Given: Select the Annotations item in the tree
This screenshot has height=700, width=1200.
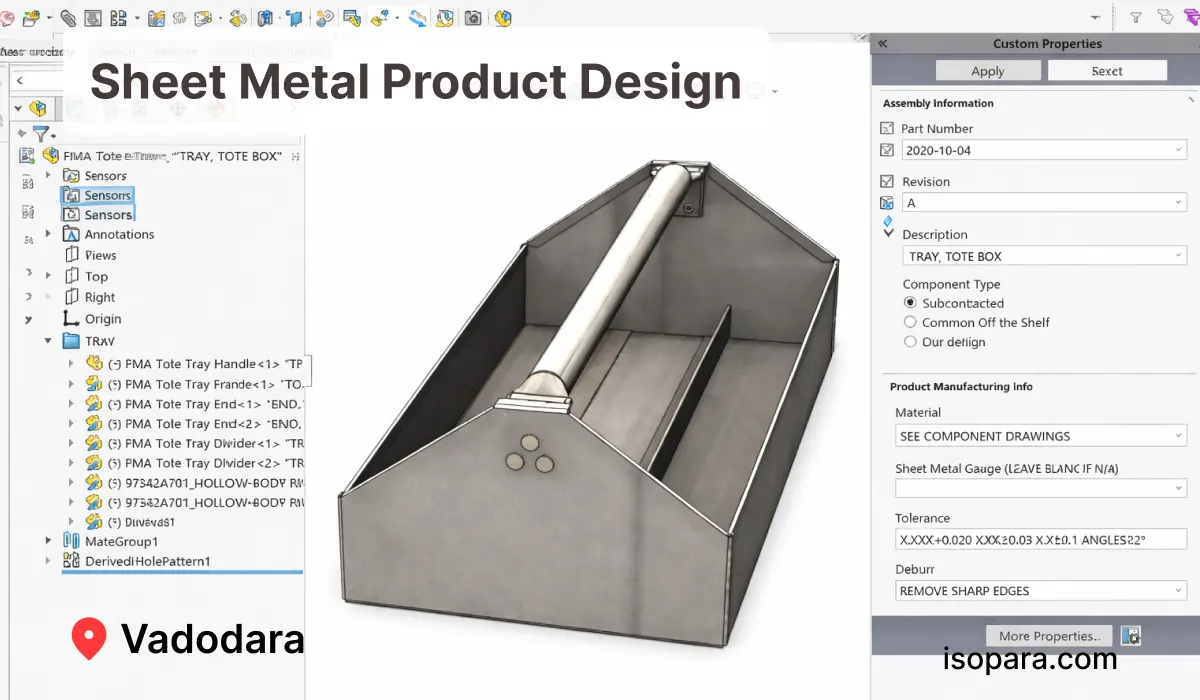Looking at the screenshot, I should pyautogui.click(x=119, y=234).
